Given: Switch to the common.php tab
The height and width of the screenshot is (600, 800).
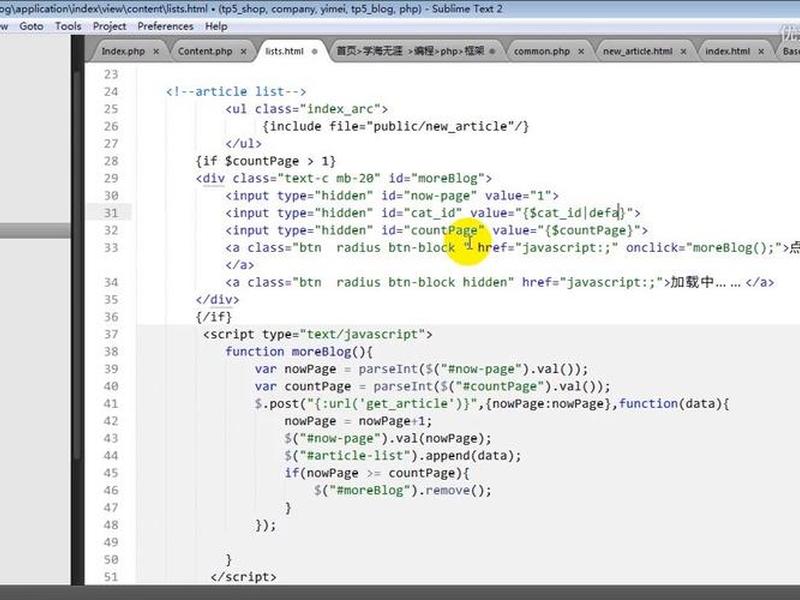Looking at the screenshot, I should click(542, 52).
